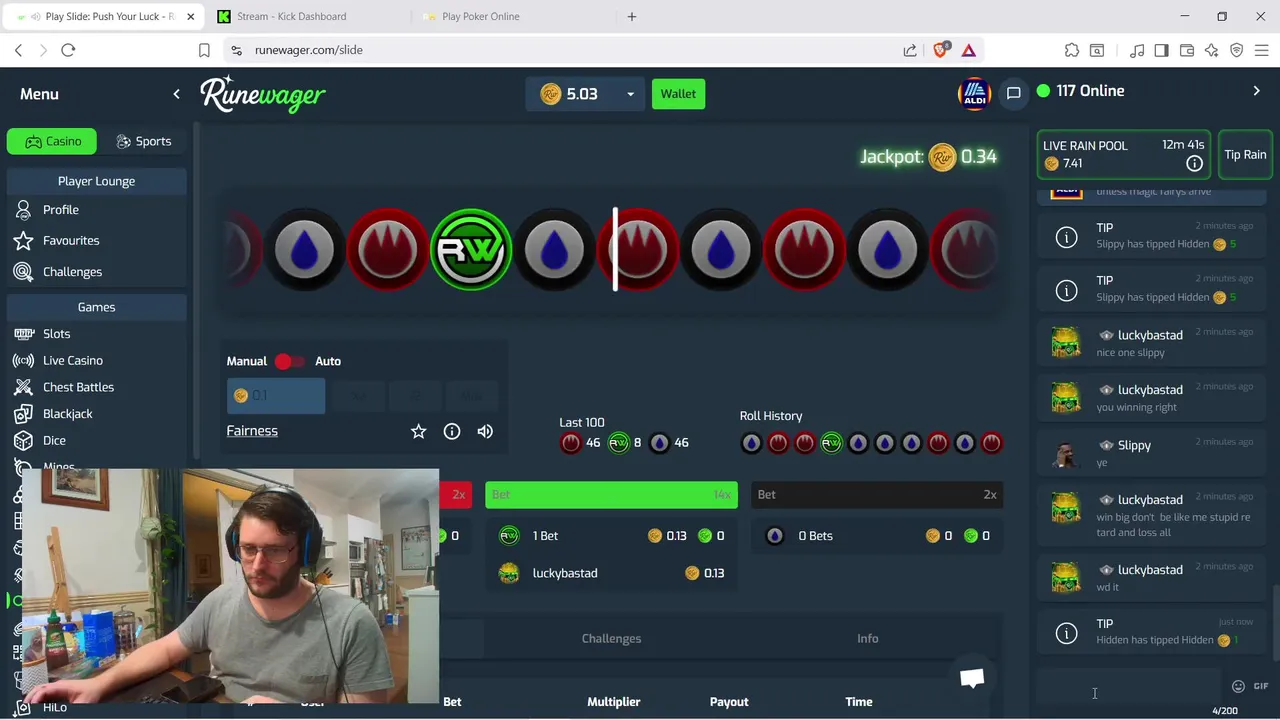Click the Time column header
The image size is (1280, 720).
tap(859, 702)
